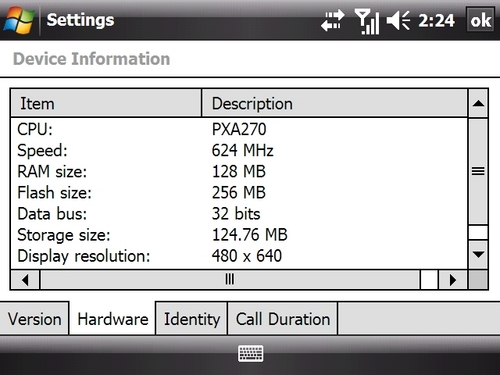
Task: Check the signal strength antenna icon
Action: click(367, 21)
